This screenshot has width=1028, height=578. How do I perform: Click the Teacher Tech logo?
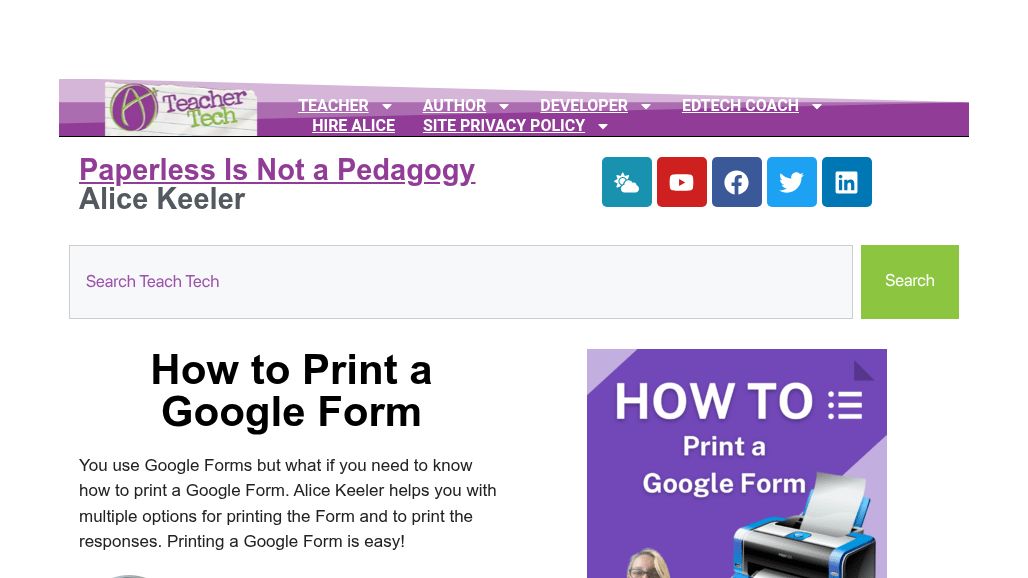click(x=181, y=108)
